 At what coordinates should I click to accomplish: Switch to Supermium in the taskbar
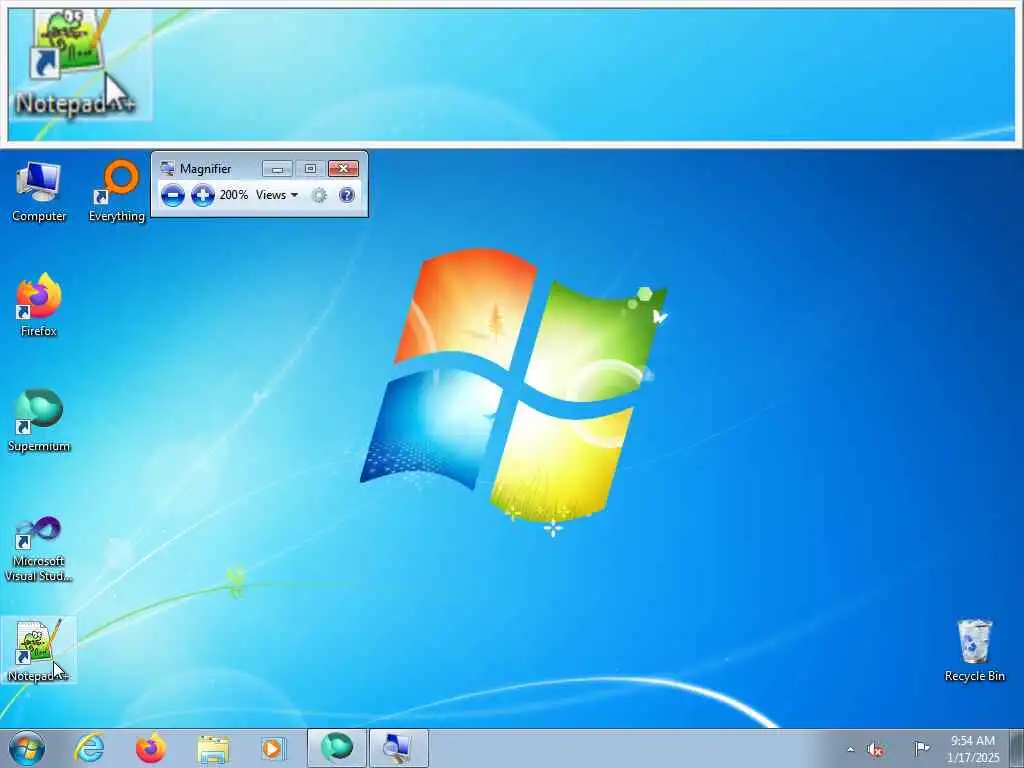click(337, 748)
